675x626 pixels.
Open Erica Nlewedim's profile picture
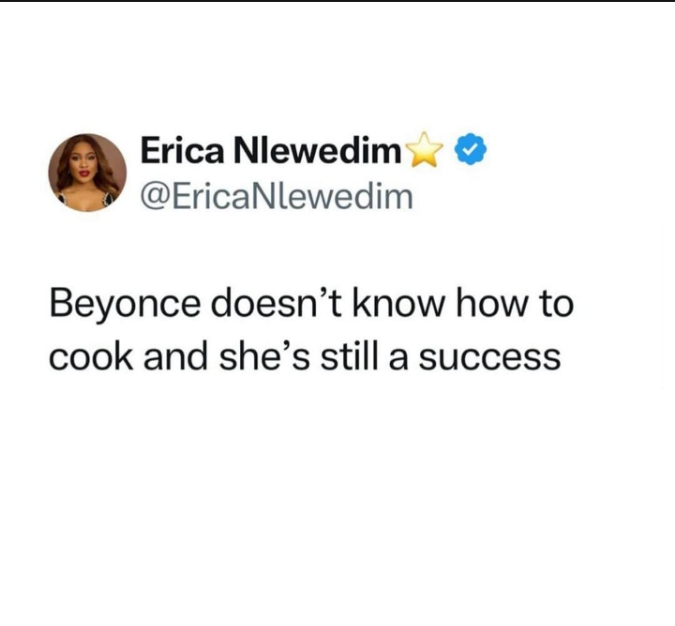[87, 173]
